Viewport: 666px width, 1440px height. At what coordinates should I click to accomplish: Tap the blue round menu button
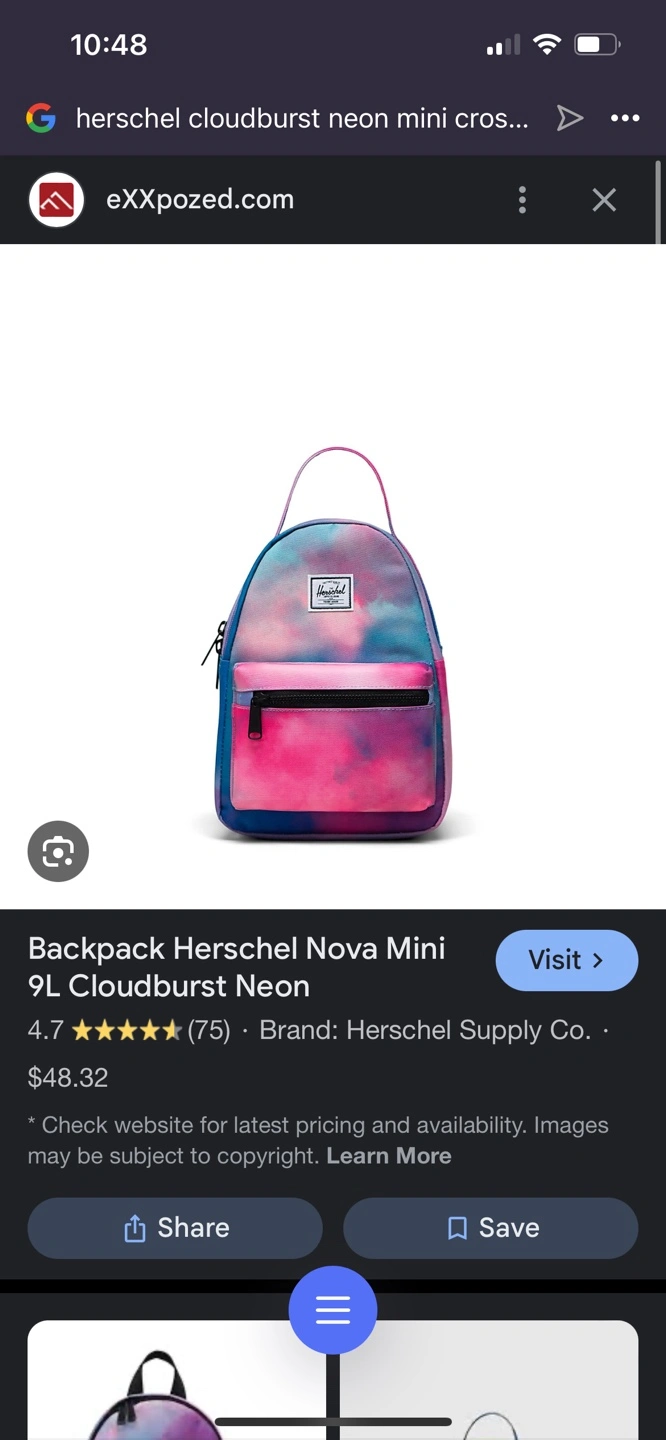pyautogui.click(x=333, y=1310)
